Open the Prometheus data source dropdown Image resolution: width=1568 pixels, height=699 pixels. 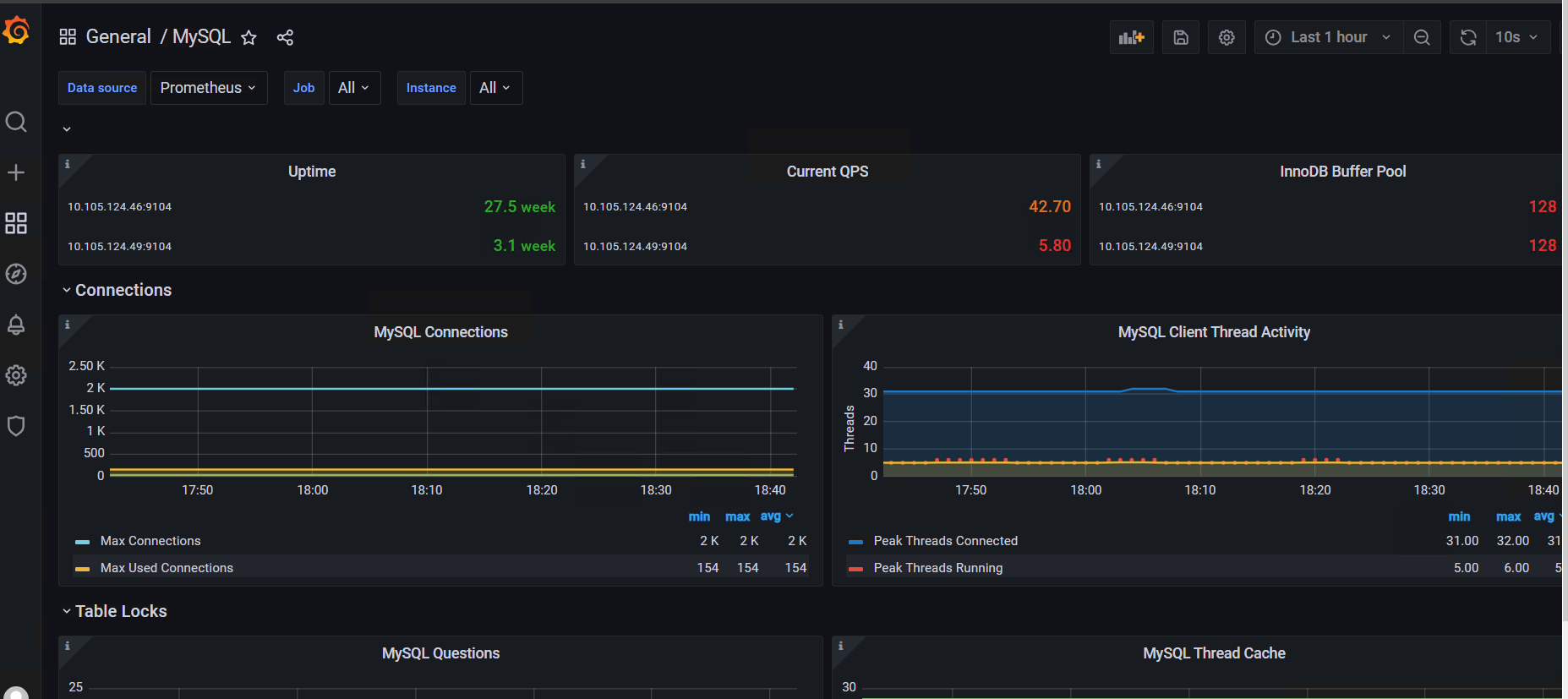[x=209, y=88]
